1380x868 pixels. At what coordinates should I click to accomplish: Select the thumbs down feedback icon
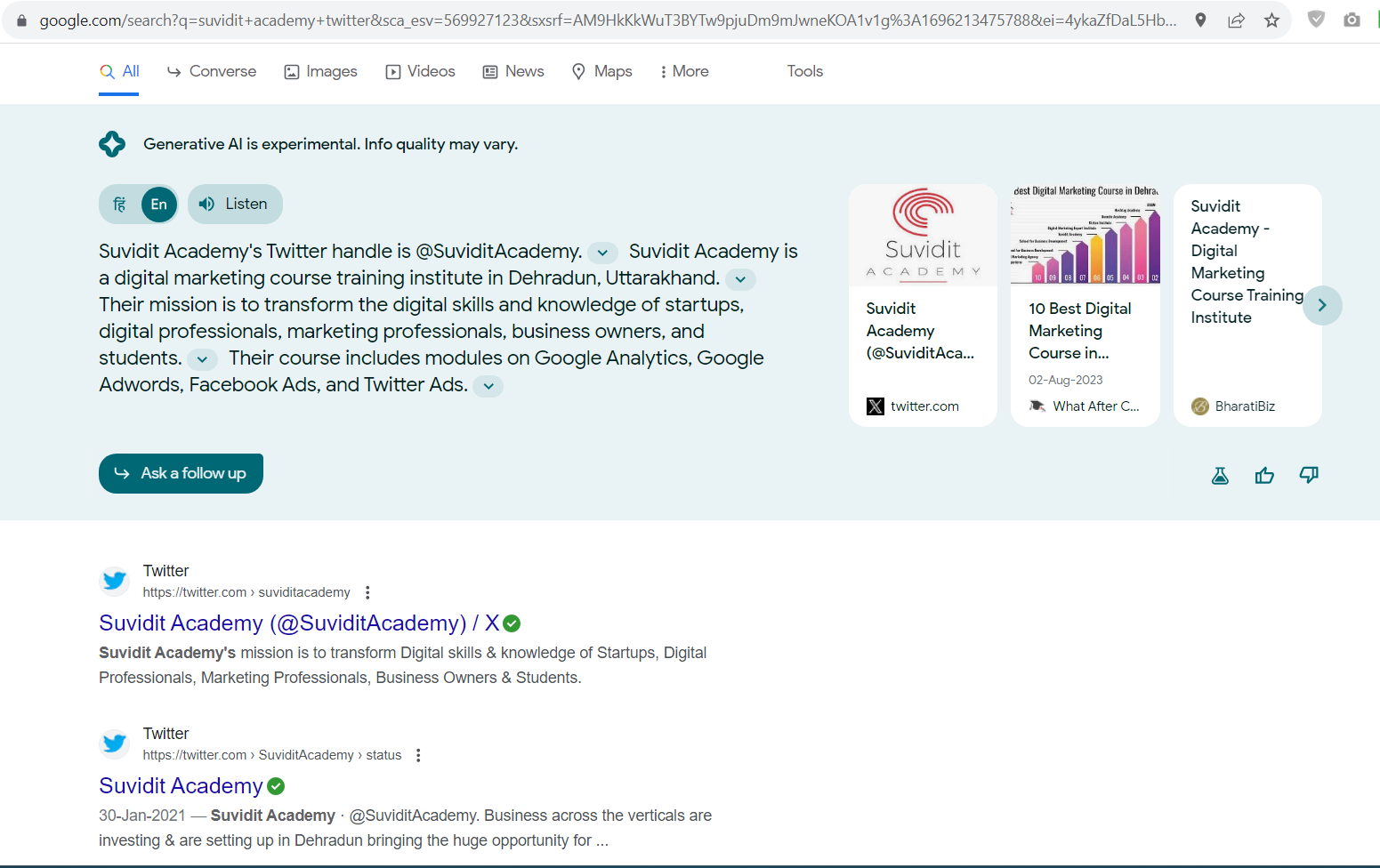pyautogui.click(x=1308, y=474)
